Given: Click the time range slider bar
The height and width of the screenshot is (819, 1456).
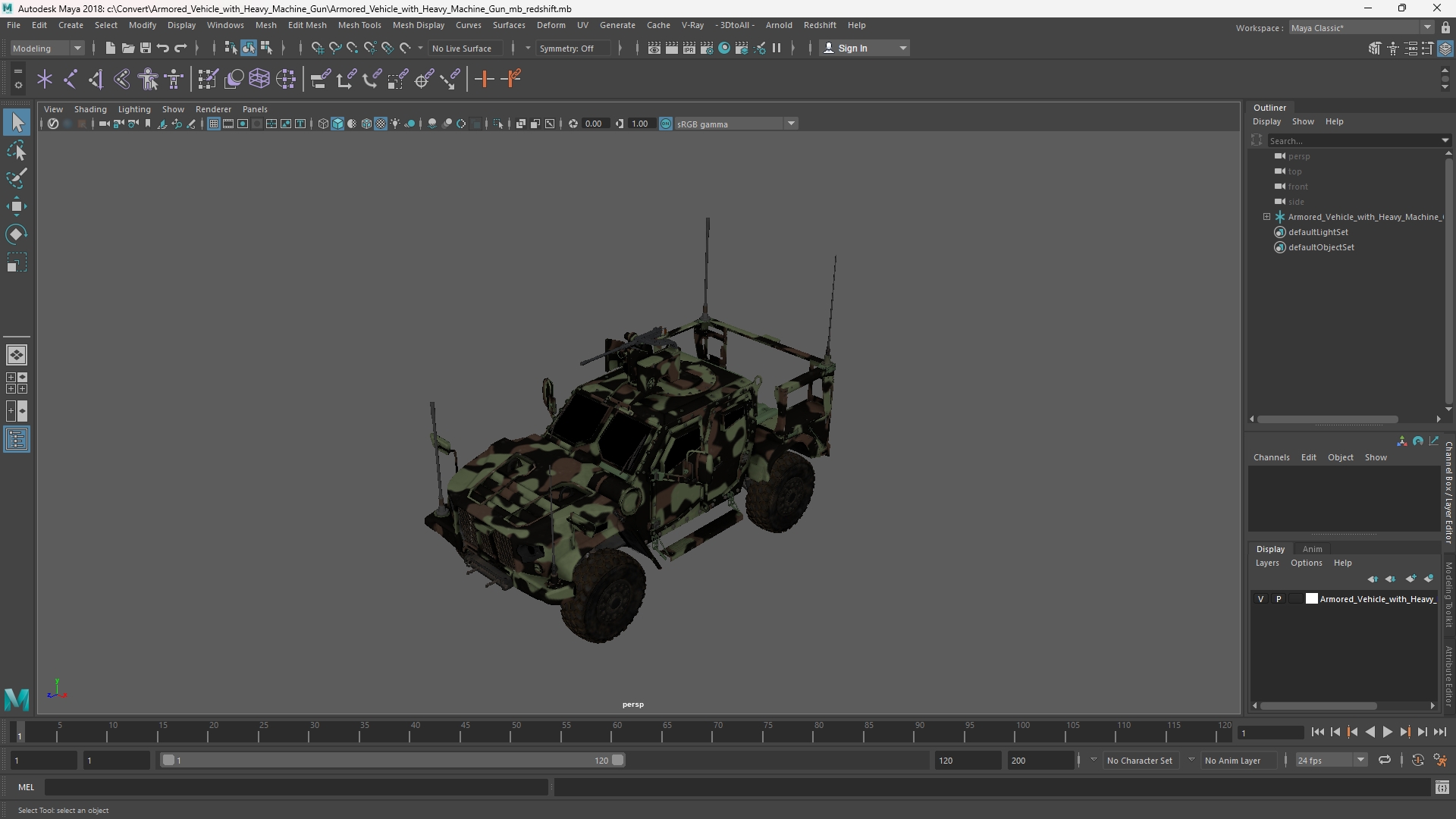Looking at the screenshot, I should [392, 760].
